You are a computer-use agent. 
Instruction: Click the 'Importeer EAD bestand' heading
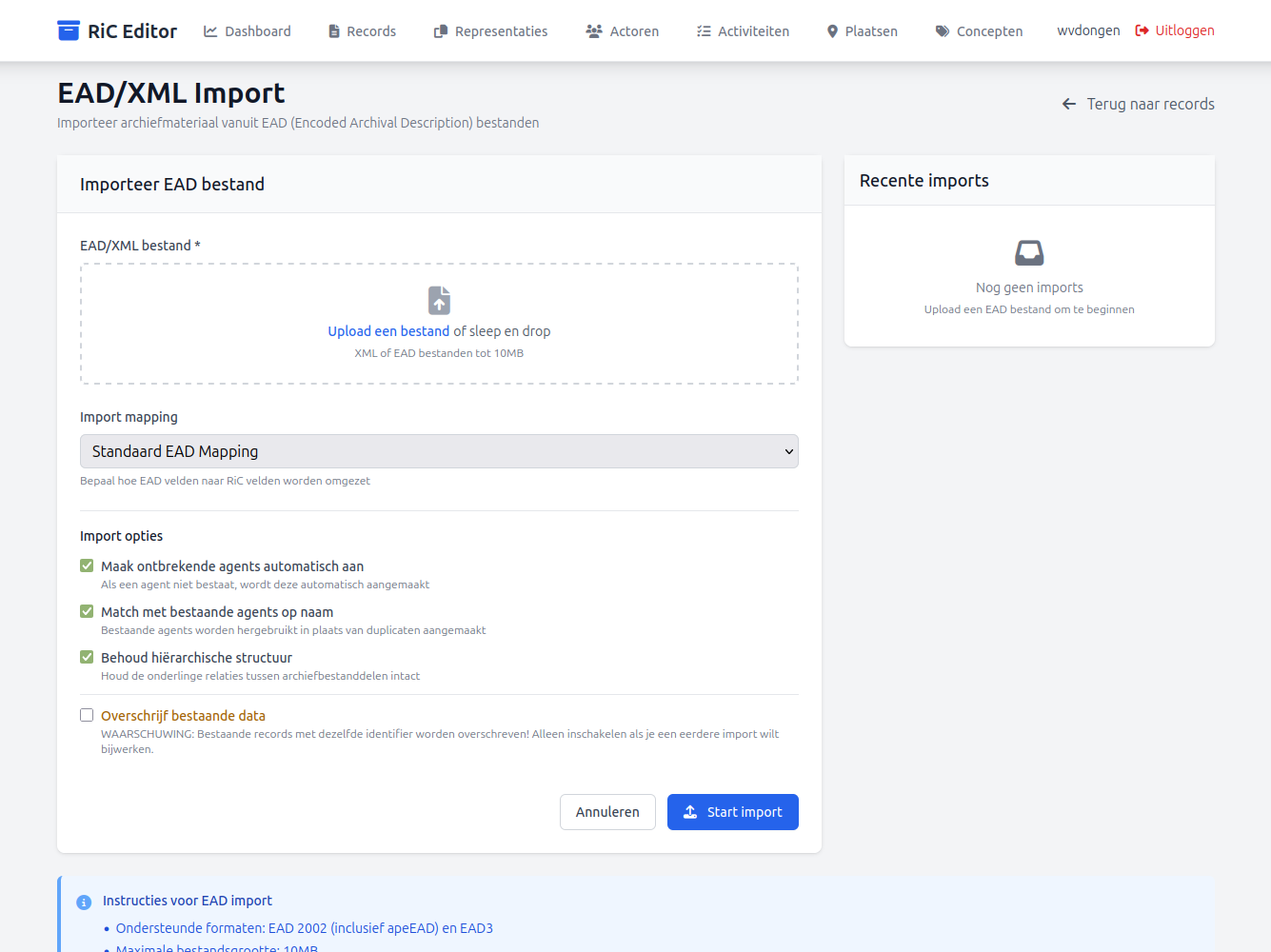172,185
